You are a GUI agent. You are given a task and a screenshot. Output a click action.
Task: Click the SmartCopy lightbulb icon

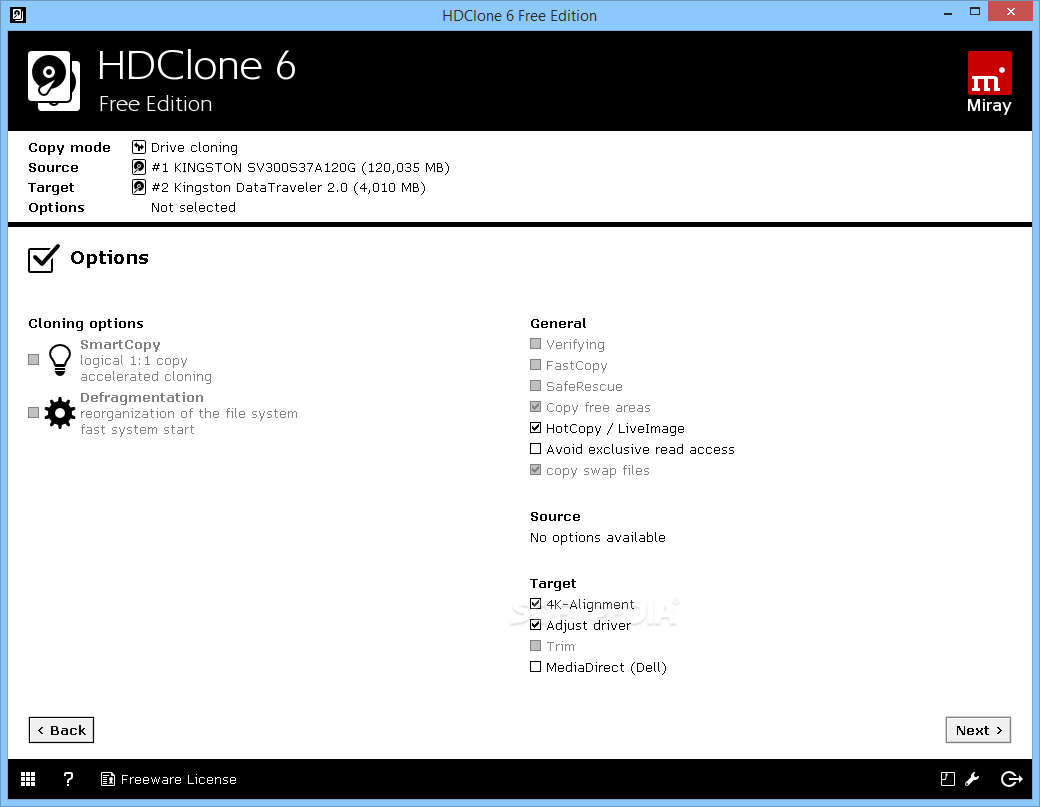(60, 360)
